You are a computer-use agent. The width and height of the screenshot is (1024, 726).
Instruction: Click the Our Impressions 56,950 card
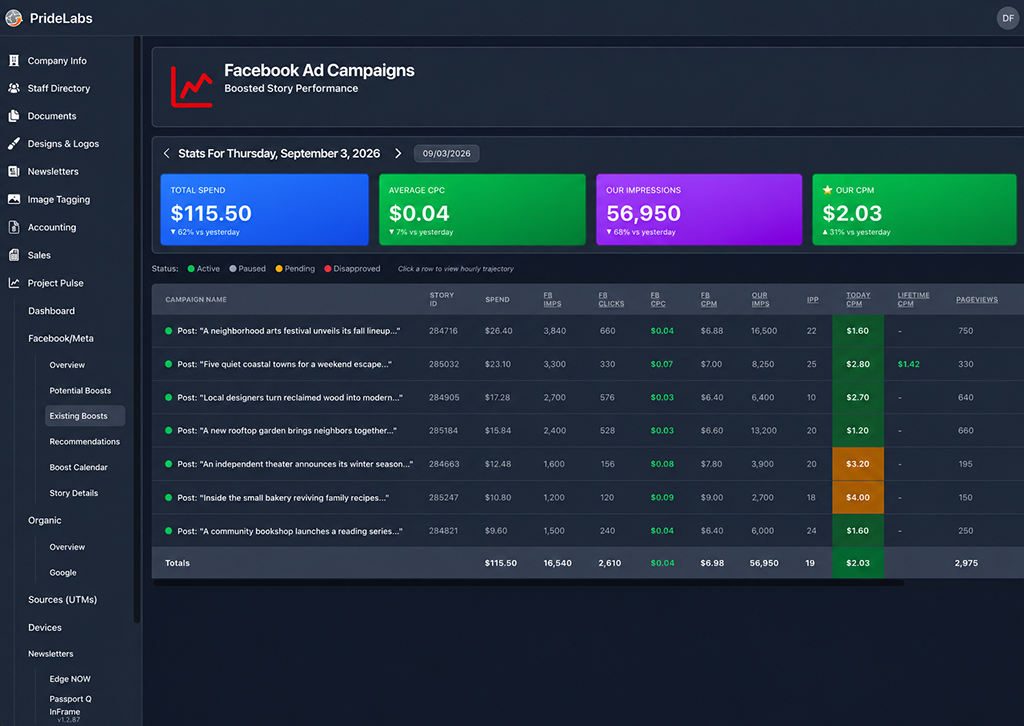pyautogui.click(x=699, y=210)
